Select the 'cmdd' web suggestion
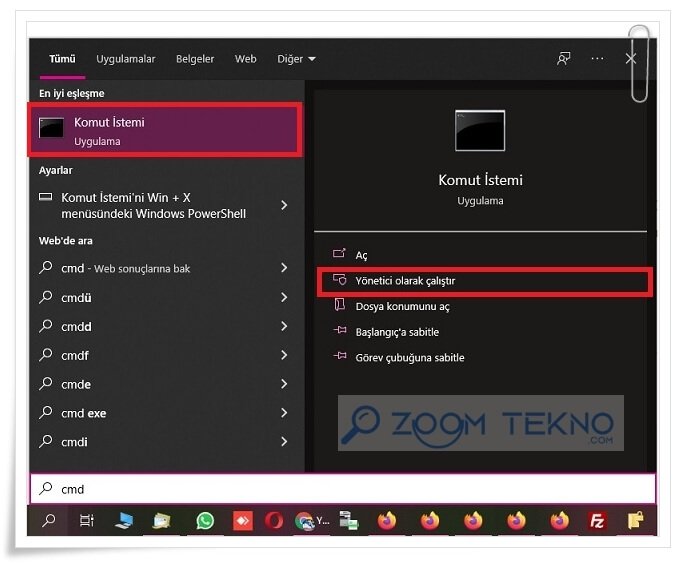The width and height of the screenshot is (687, 564). click(76, 327)
